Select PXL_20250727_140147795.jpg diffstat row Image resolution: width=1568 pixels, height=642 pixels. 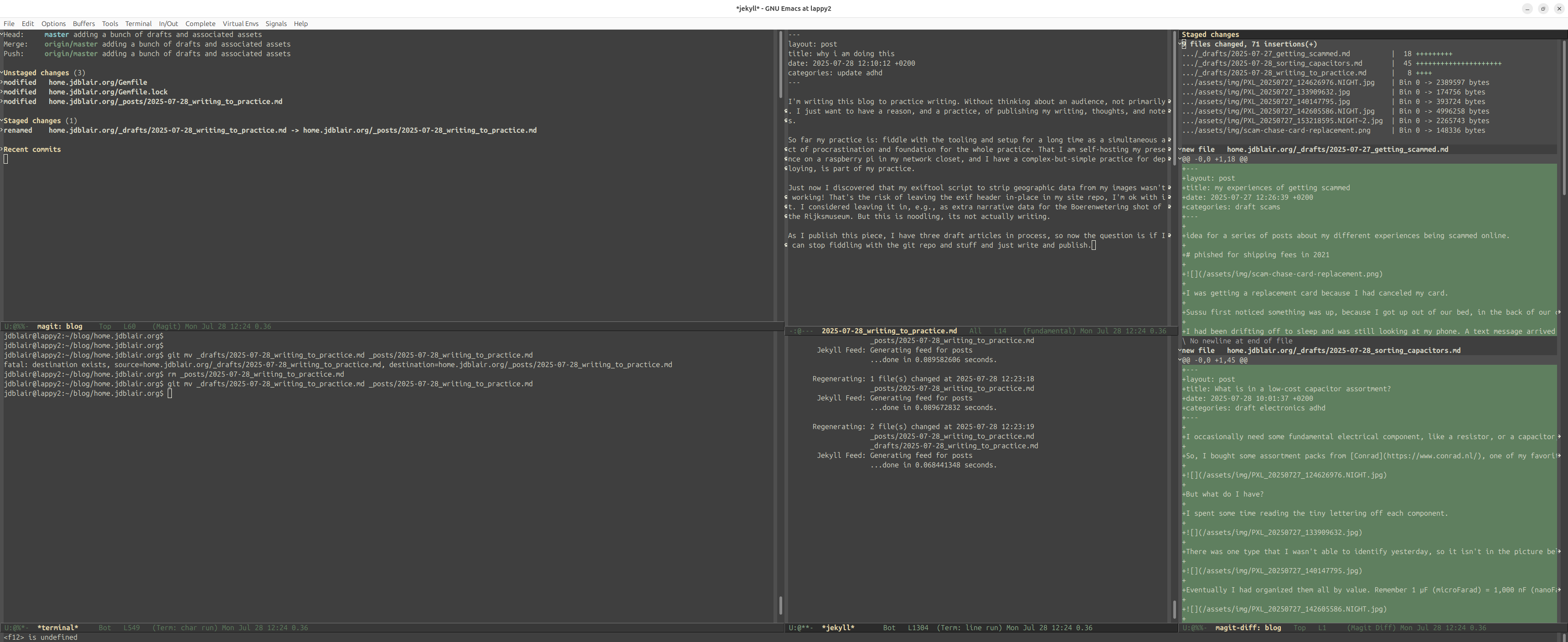point(1334,102)
